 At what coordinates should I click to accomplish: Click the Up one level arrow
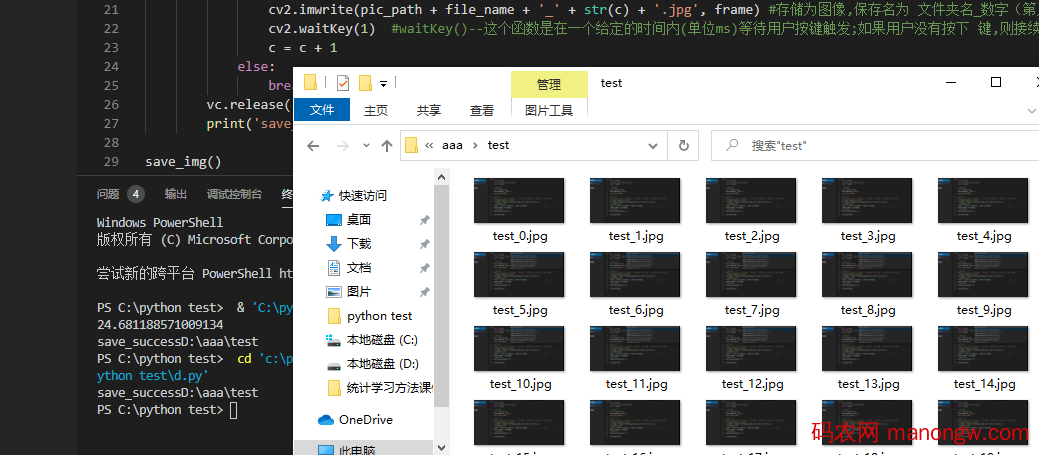(386, 146)
